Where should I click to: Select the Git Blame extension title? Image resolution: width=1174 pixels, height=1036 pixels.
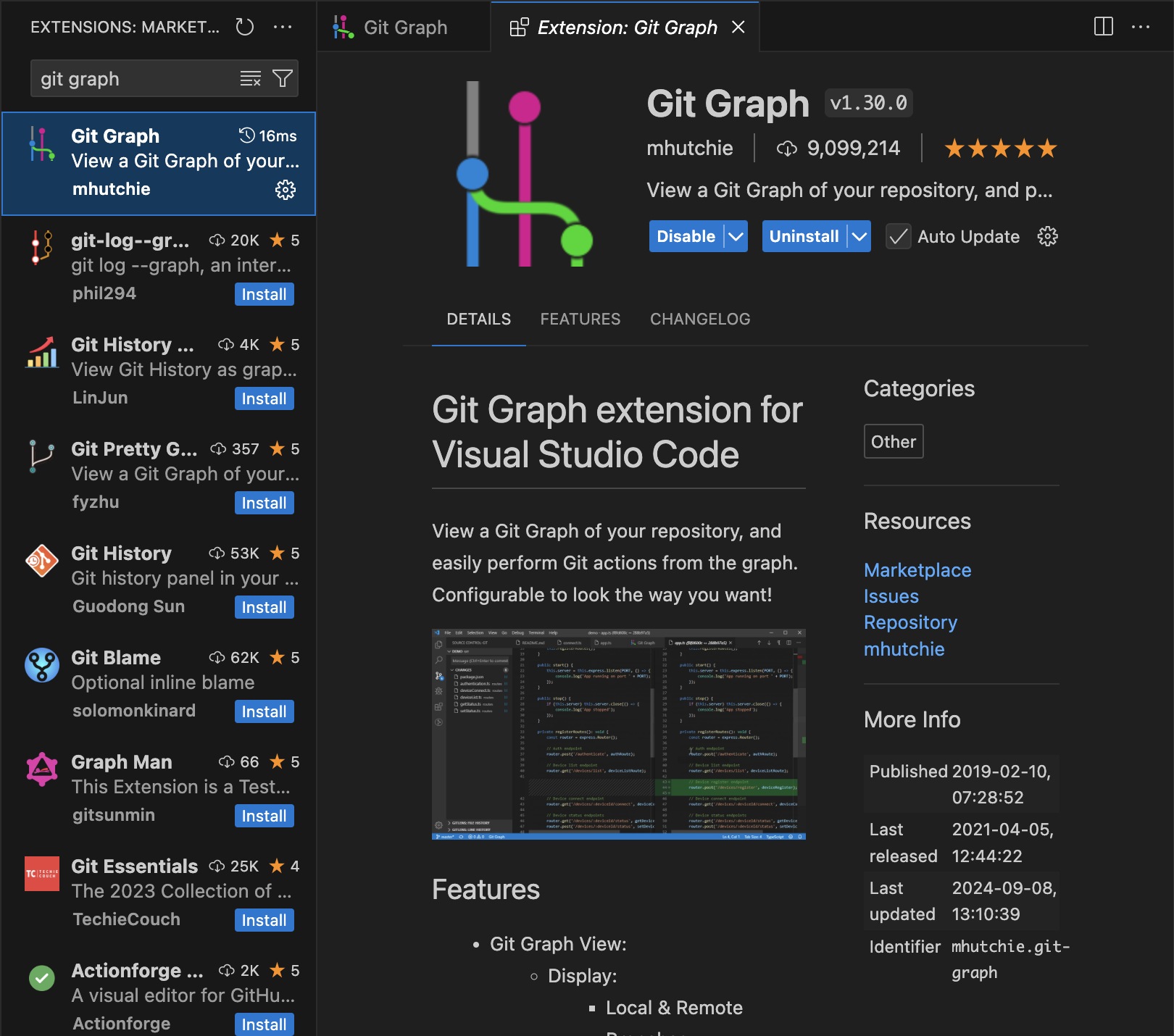116,658
